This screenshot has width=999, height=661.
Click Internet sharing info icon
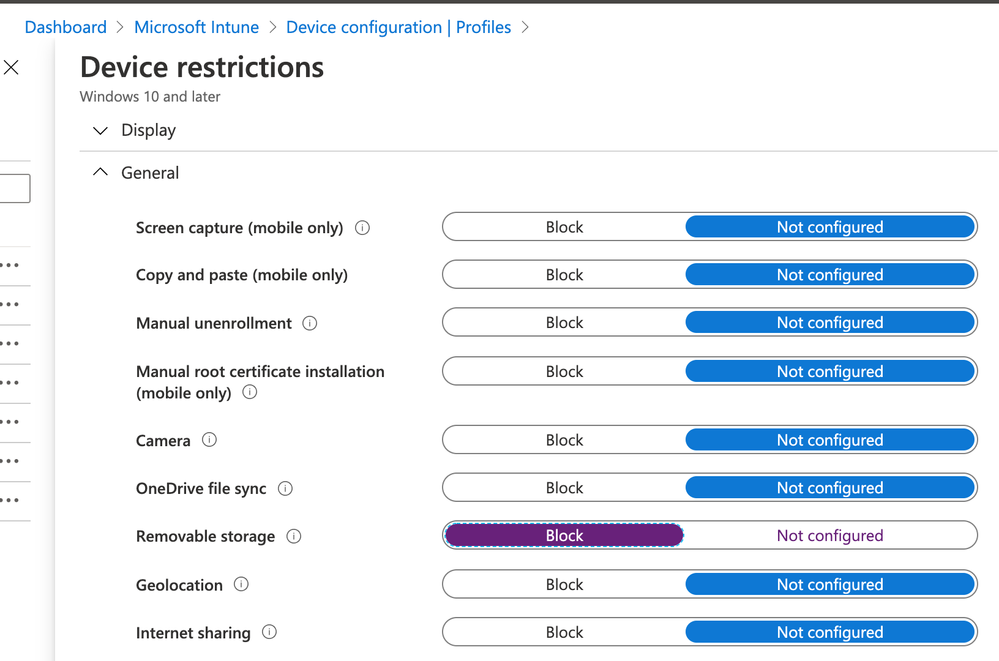[269, 632]
